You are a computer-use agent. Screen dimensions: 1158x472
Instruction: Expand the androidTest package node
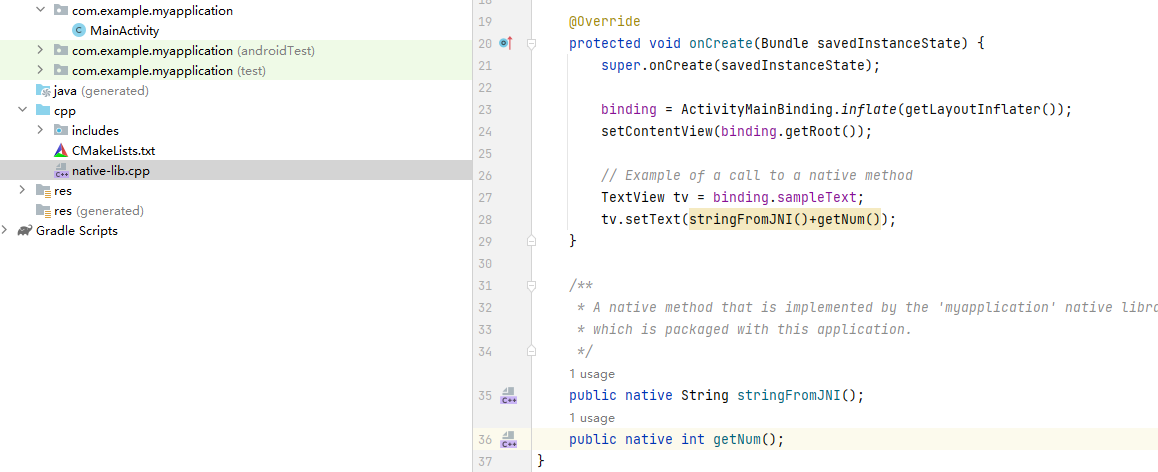[x=40, y=51]
